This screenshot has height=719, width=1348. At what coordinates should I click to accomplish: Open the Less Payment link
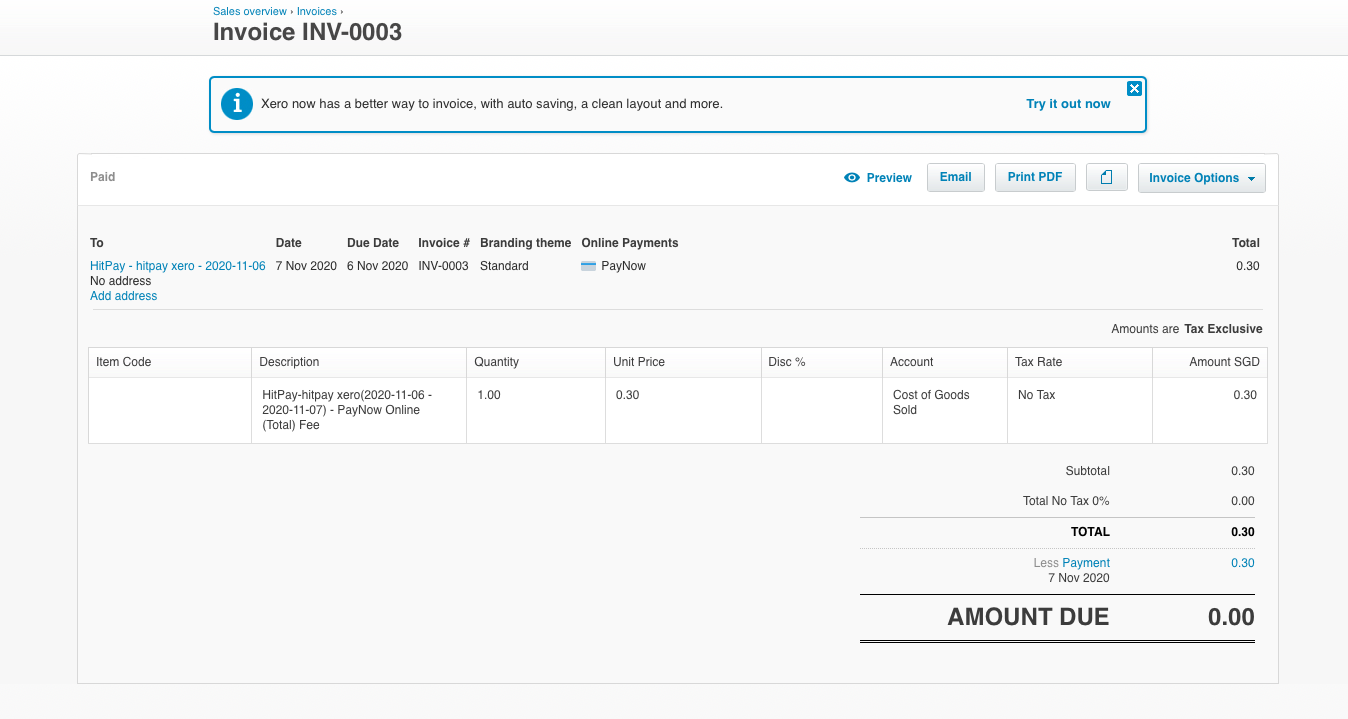[1086, 563]
